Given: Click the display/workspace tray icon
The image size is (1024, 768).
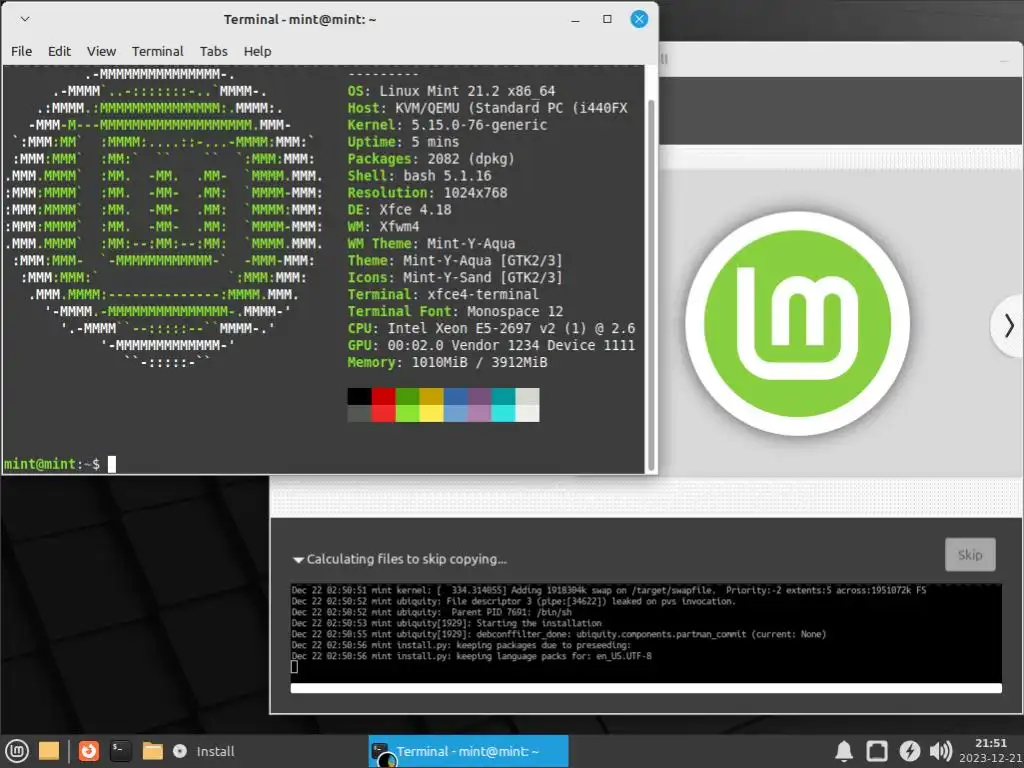Looking at the screenshot, I should click(876, 751).
